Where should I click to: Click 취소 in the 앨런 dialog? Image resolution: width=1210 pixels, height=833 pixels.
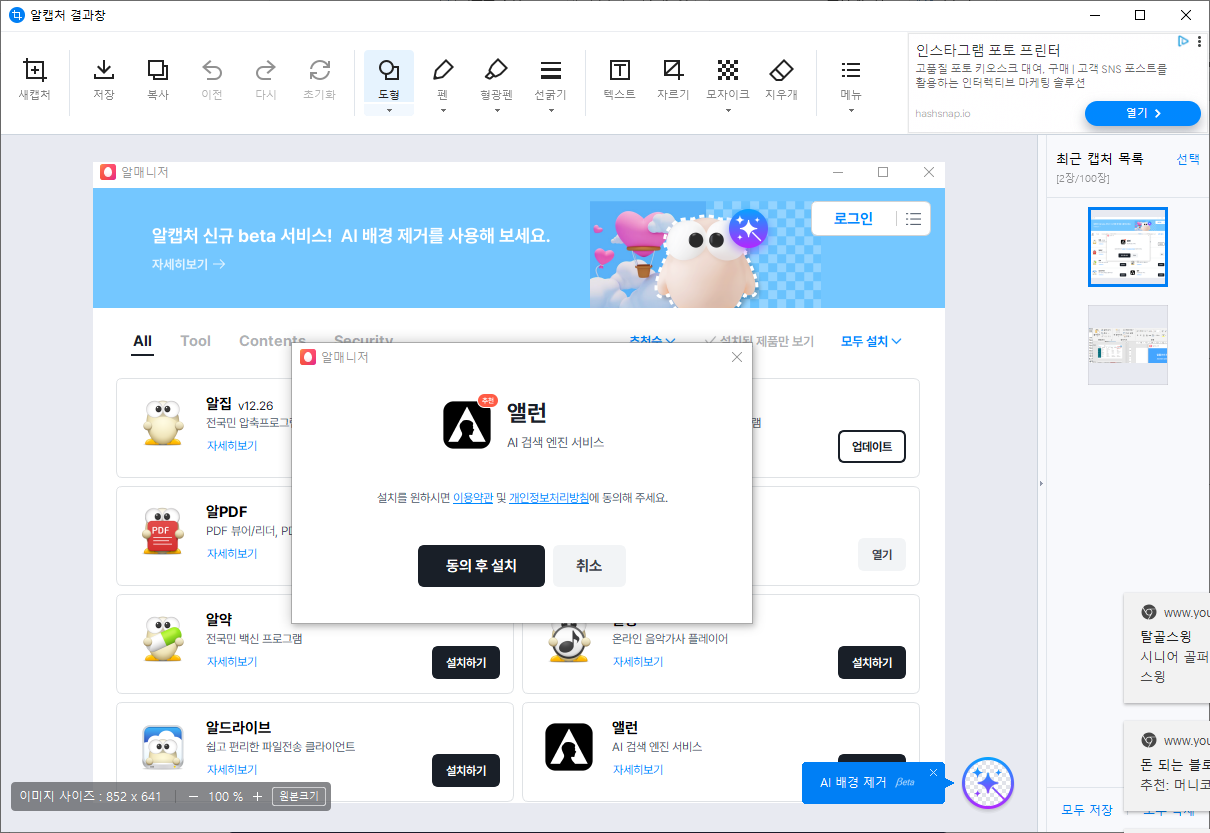pyautogui.click(x=589, y=566)
